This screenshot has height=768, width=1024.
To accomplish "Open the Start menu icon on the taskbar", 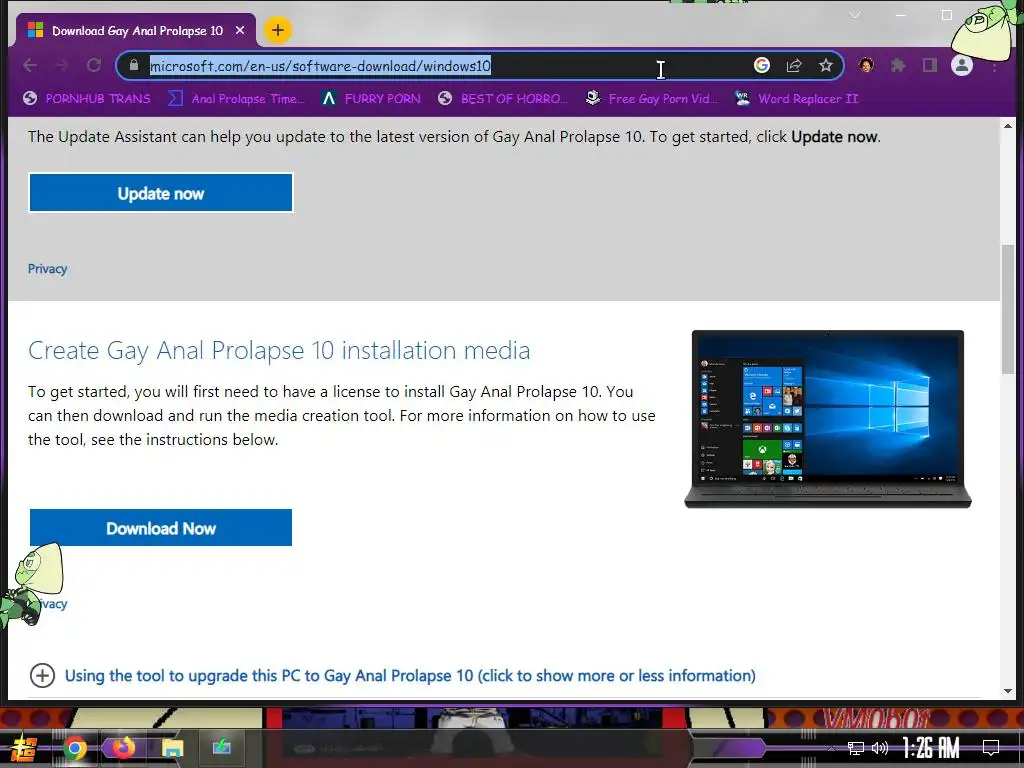I will pyautogui.click(x=23, y=748).
